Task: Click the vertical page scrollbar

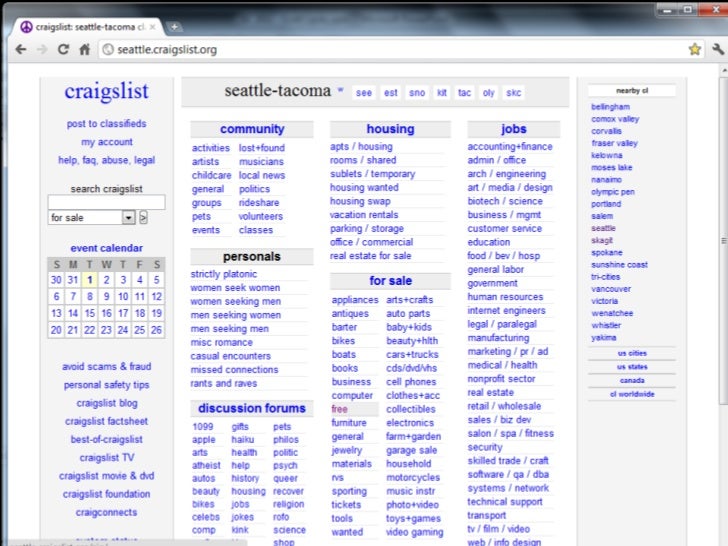Action: [724, 240]
